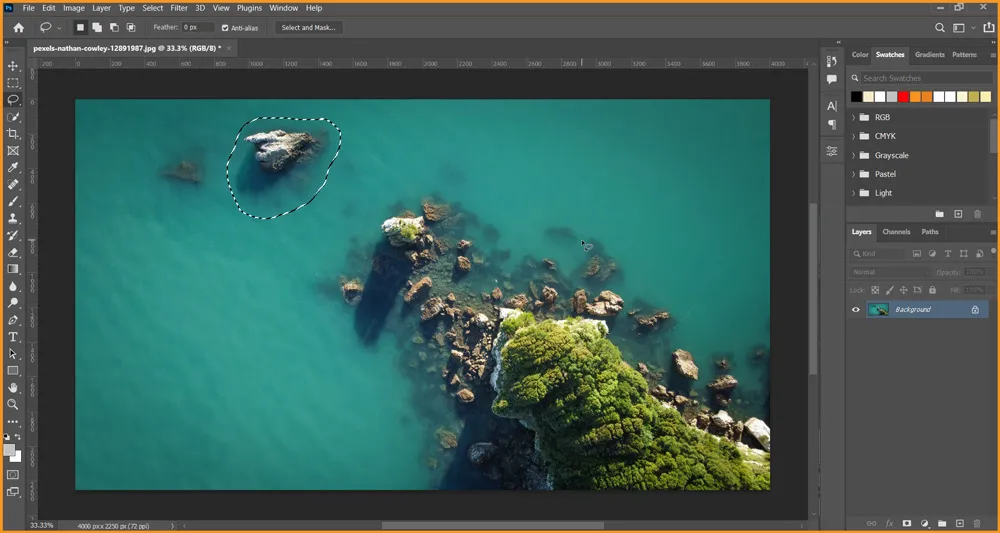The height and width of the screenshot is (533, 1000).
Task: Select the Rectangular Marquee tool
Action: pyautogui.click(x=13, y=83)
